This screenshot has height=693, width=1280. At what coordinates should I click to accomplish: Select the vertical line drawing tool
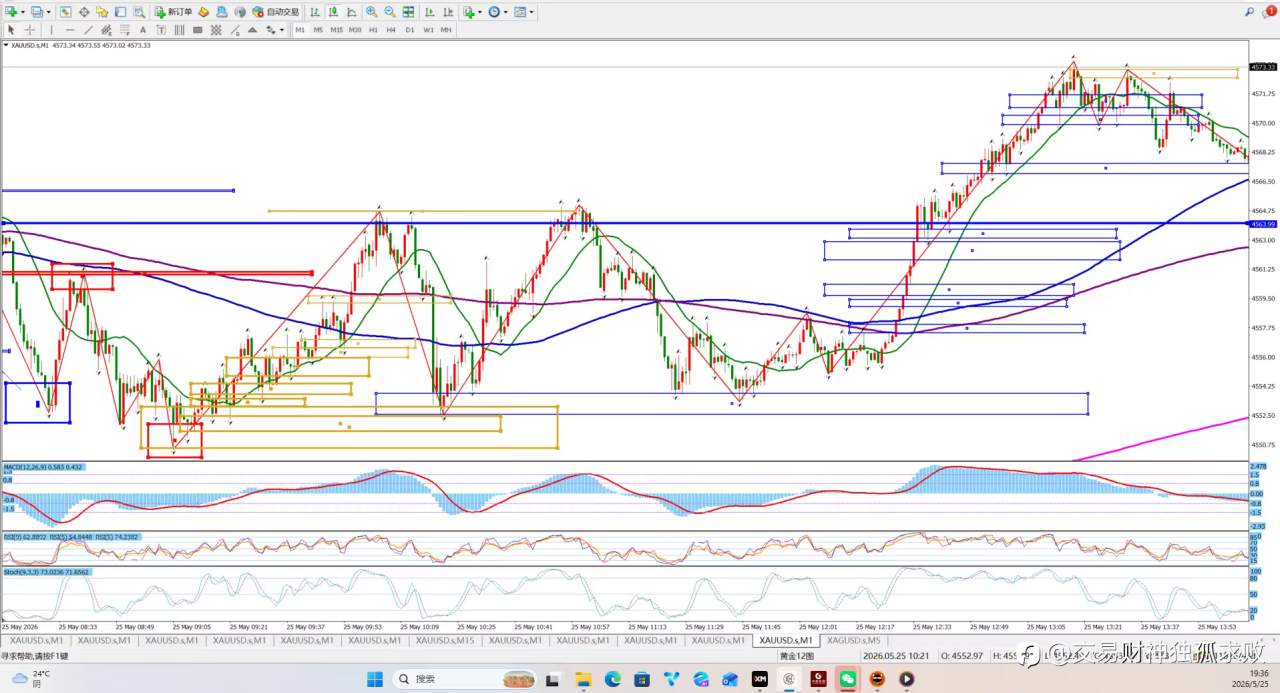[52, 30]
